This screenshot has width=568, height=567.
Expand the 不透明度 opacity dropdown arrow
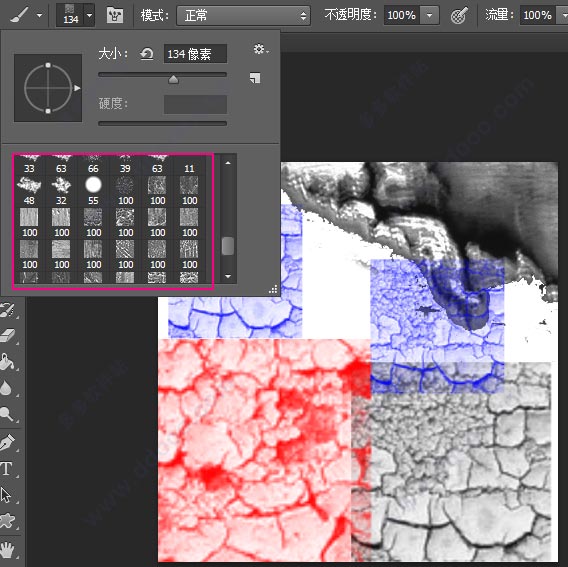[430, 15]
